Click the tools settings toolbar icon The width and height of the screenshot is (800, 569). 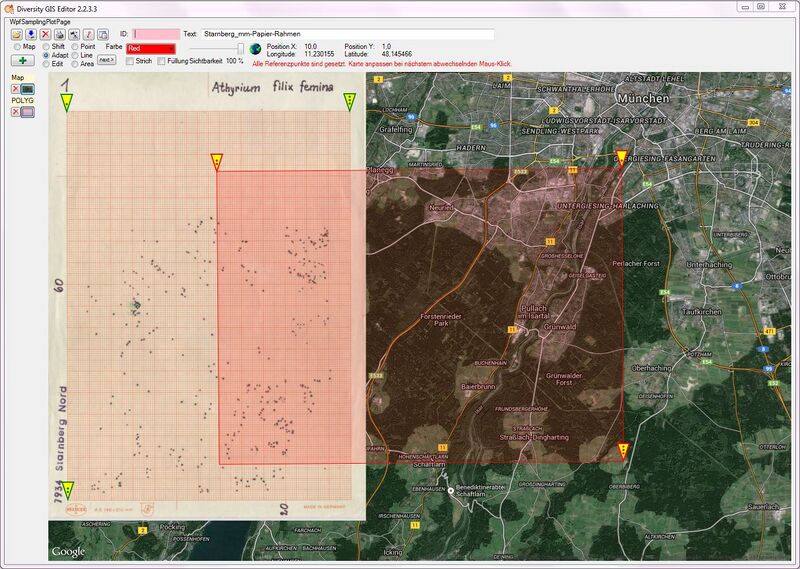pyautogui.click(x=74, y=34)
